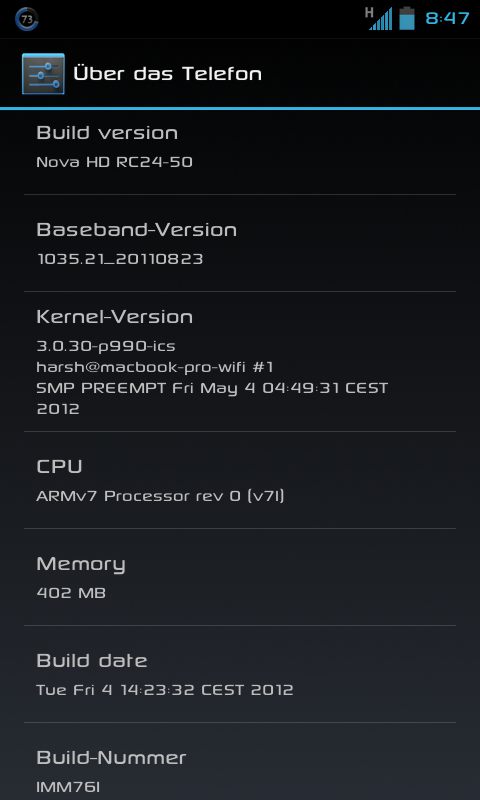This screenshot has width=480, height=800.
Task: Tap the baseband value 1035.21_20110823
Action: [x=120, y=259]
